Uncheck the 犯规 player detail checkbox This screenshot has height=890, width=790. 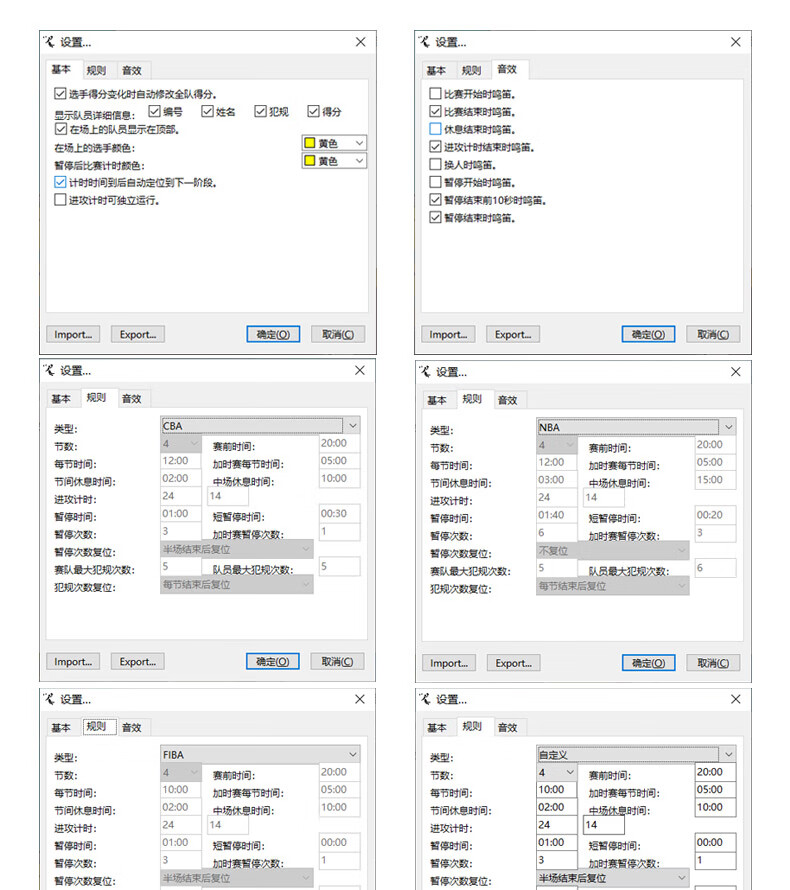click(260, 111)
